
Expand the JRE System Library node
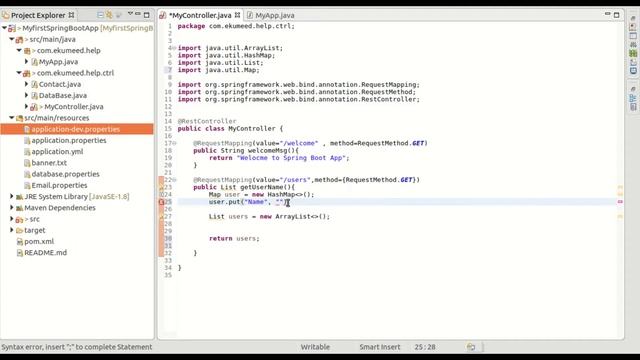pos(12,196)
